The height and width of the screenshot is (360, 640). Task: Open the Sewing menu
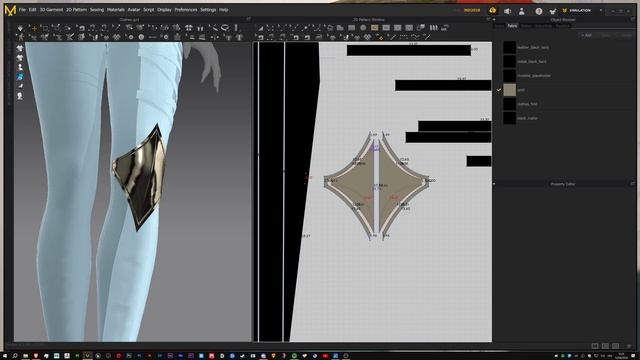(97, 10)
